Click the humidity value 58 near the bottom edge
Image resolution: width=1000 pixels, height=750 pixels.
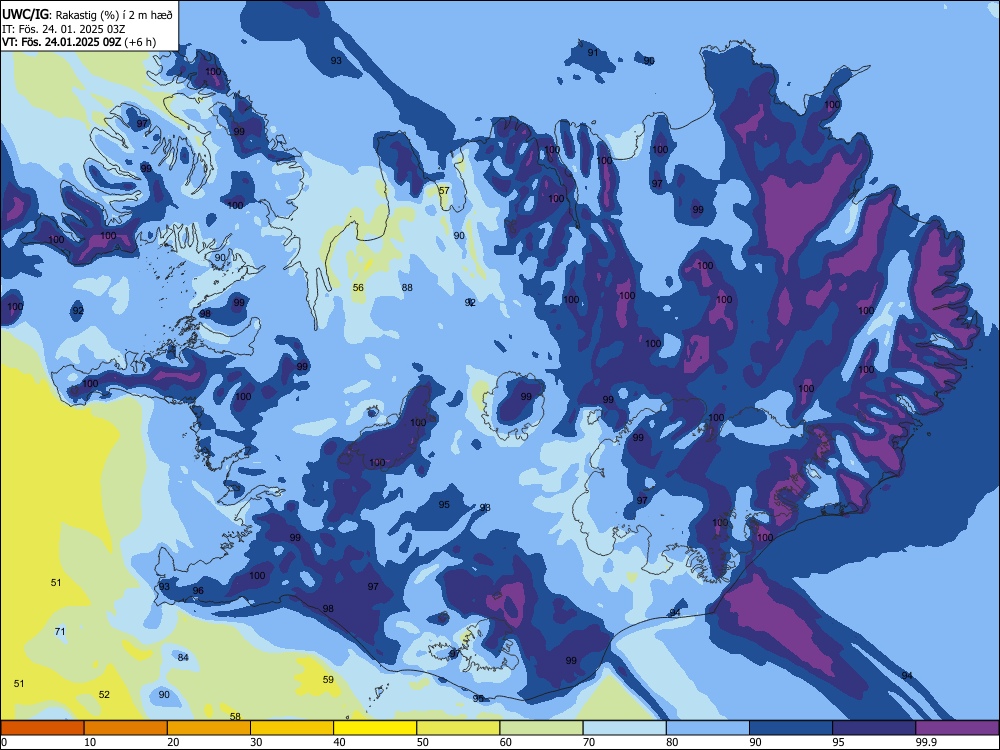point(235,716)
